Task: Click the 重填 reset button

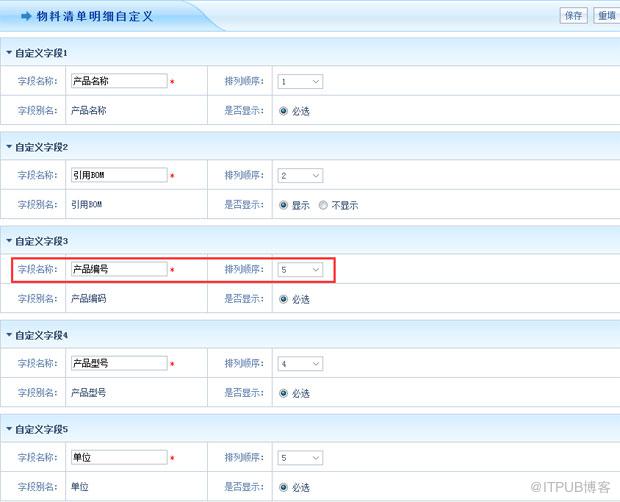Action: 607,16
